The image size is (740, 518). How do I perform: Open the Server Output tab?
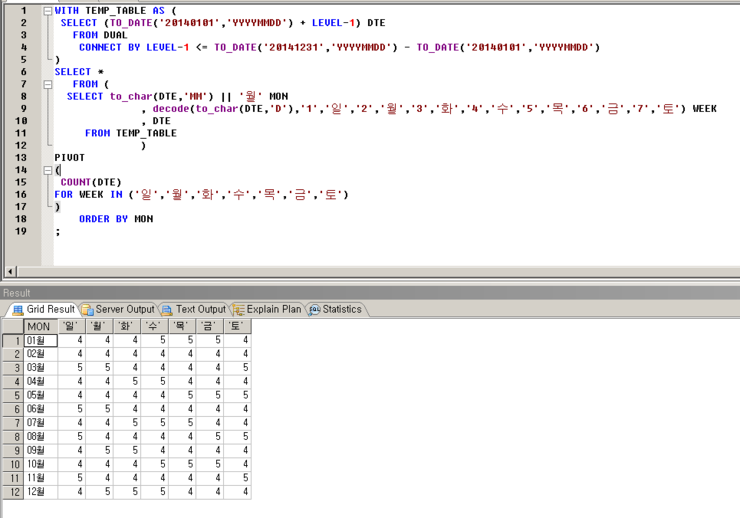coord(119,310)
